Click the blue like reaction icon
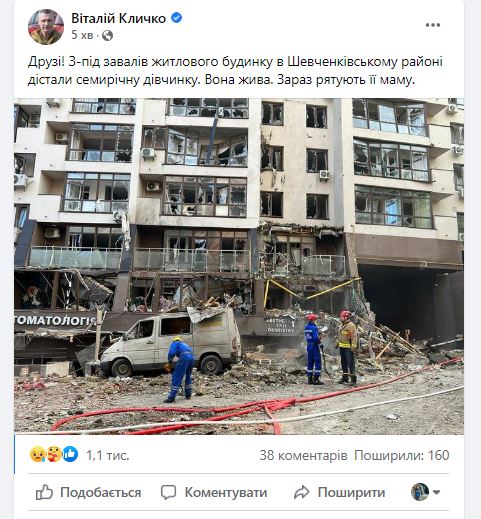Viewport: 481px width, 519px height. pos(70,454)
